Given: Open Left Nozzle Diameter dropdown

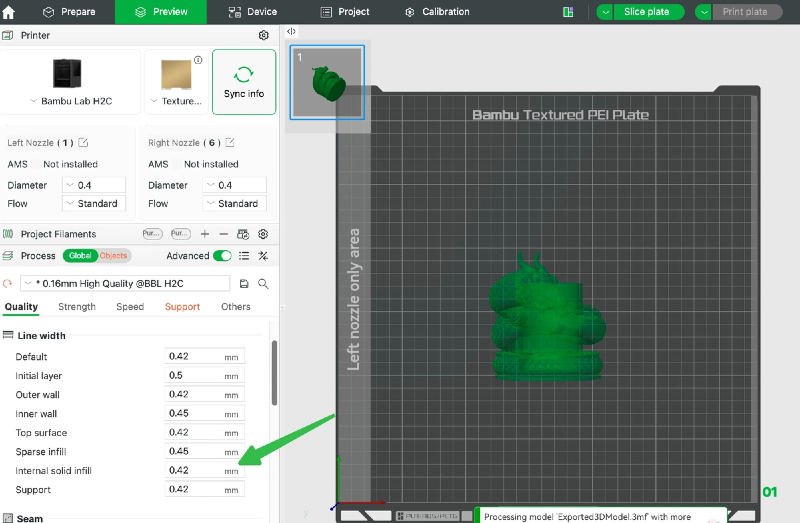Looking at the screenshot, I should click(x=94, y=185).
